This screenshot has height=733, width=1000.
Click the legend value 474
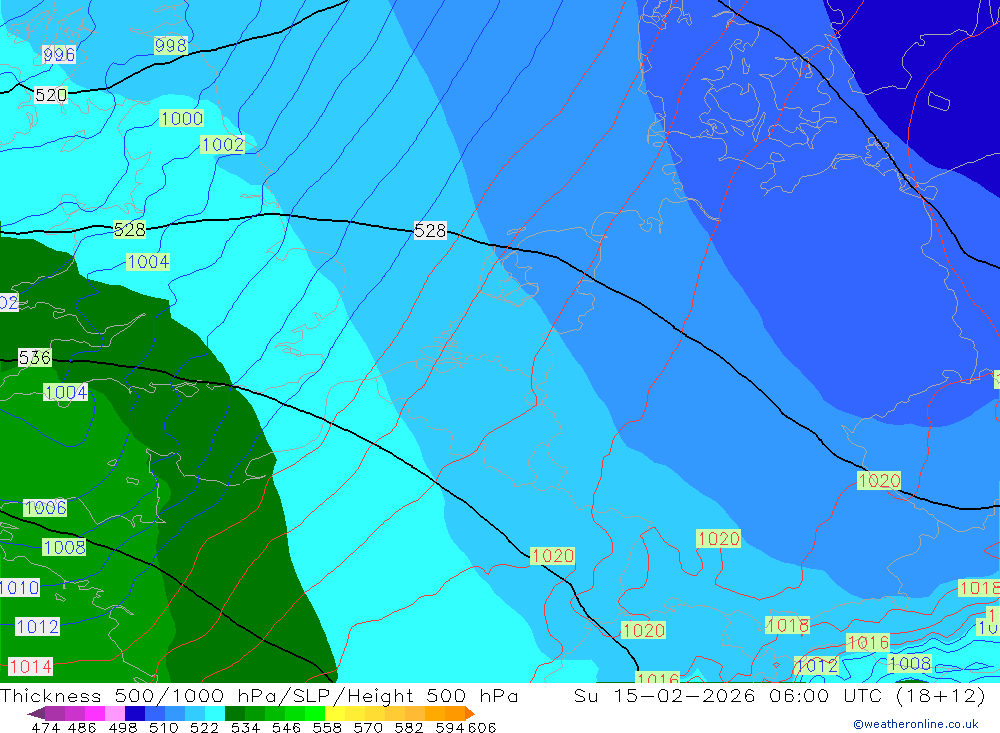pyautogui.click(x=45, y=727)
